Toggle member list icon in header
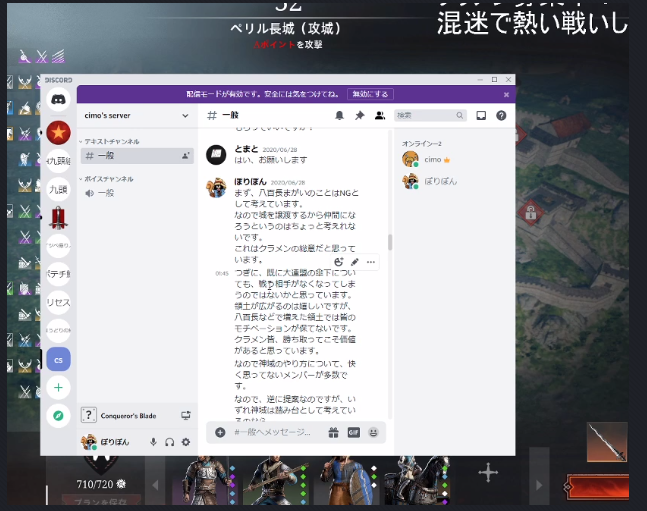The image size is (647, 511). (380, 116)
